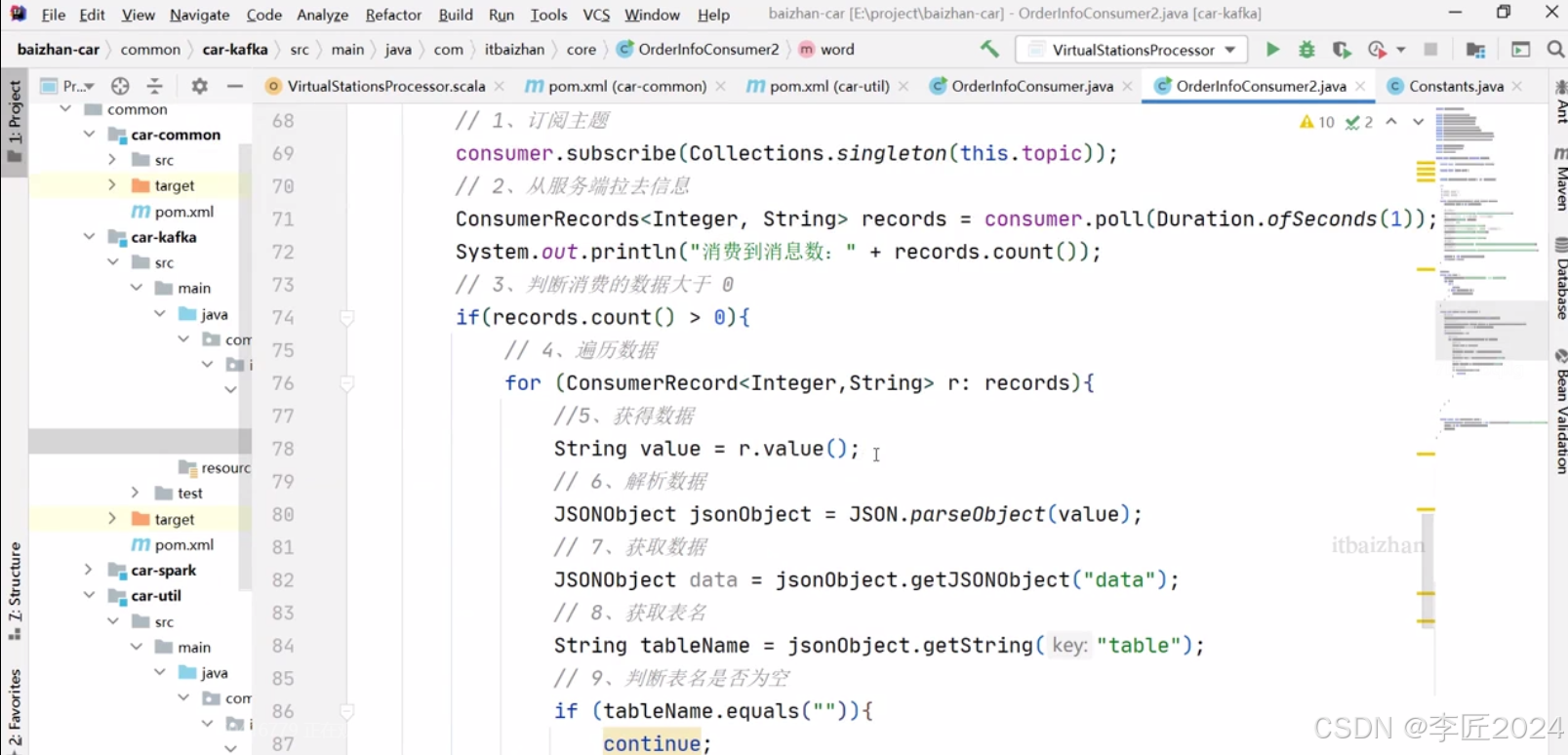
Task: Switch to OrderInfoConsumer.java tab
Action: (x=1032, y=86)
